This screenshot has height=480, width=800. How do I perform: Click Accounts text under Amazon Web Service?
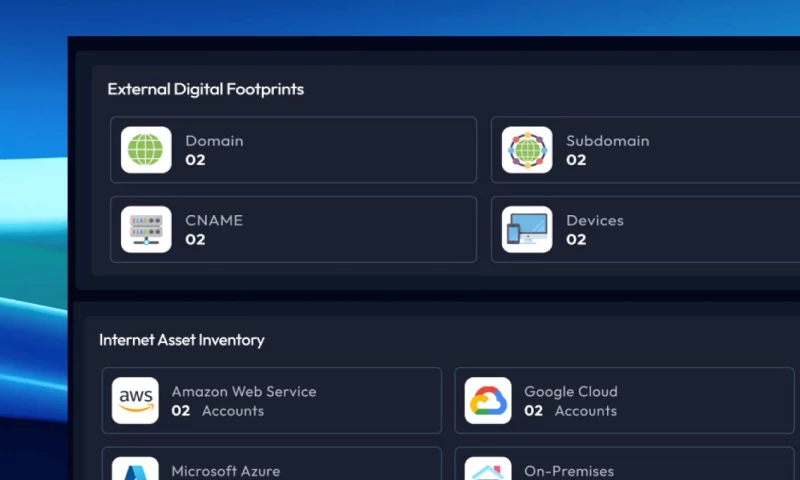[233, 411]
